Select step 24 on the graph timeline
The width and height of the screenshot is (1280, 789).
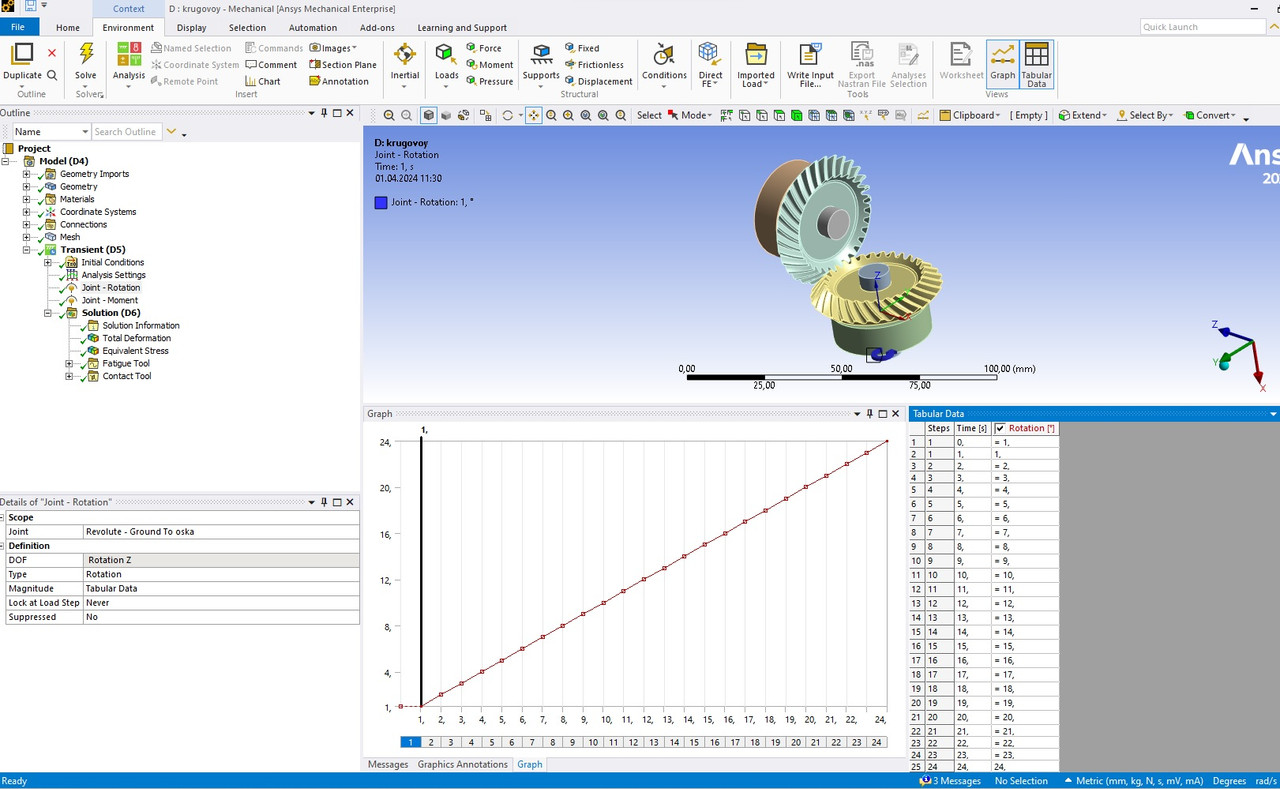click(x=876, y=742)
